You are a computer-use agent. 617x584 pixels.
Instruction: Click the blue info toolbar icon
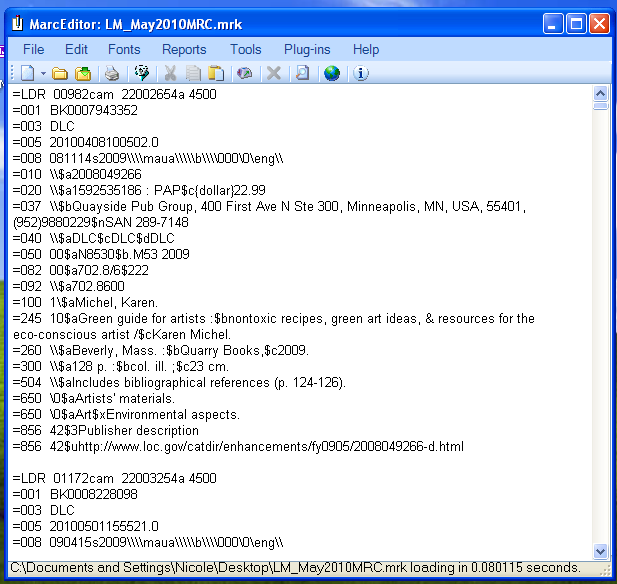(361, 73)
